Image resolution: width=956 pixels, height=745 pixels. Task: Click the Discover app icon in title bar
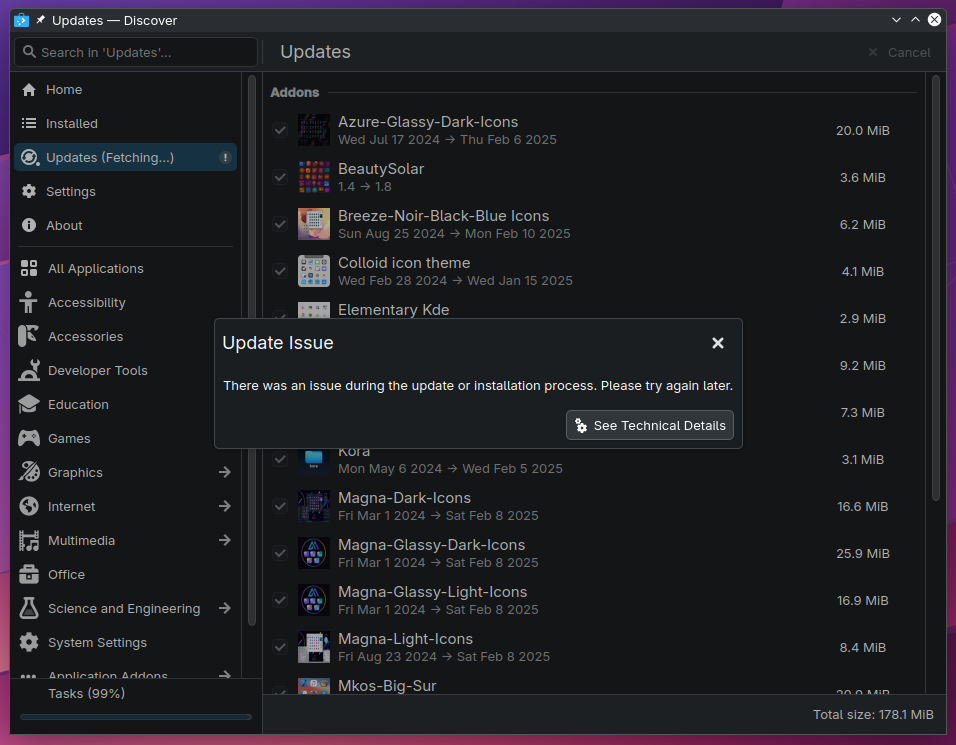(21, 20)
